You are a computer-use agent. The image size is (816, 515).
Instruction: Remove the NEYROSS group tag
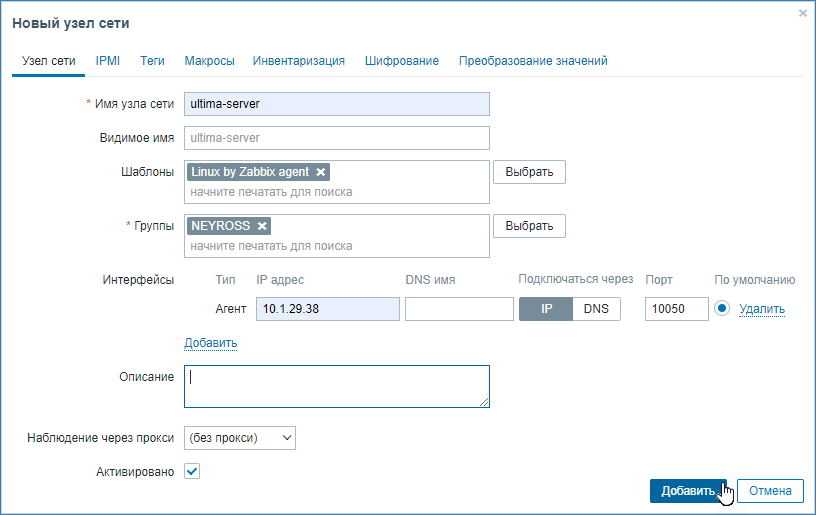pos(262,226)
